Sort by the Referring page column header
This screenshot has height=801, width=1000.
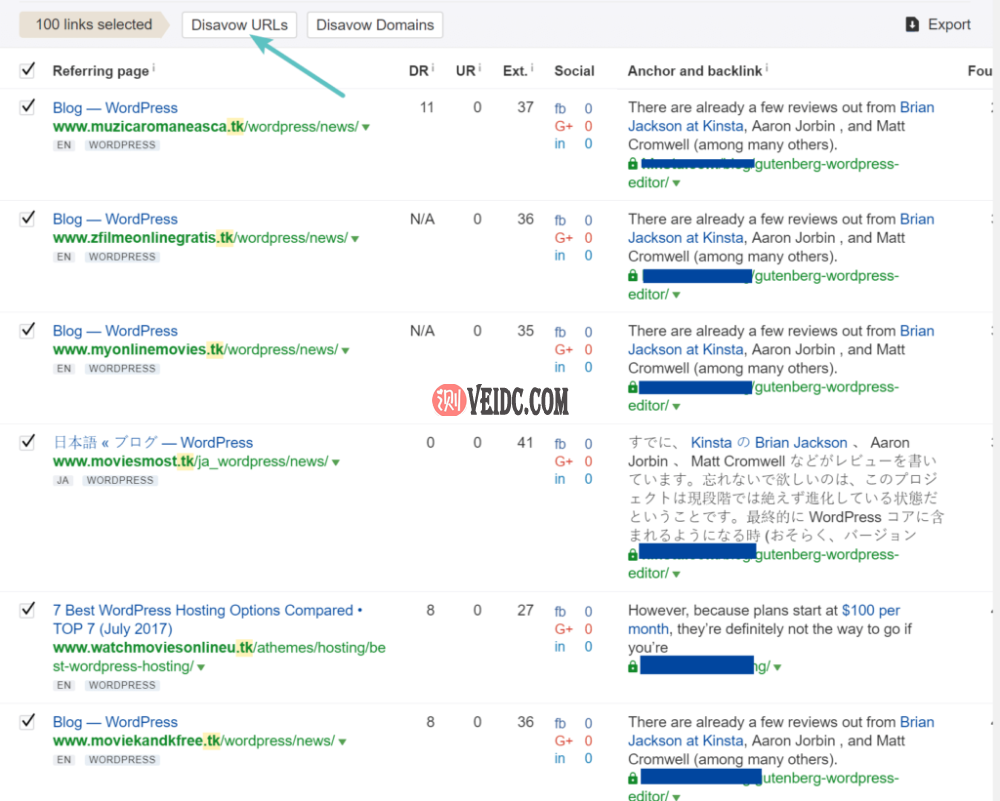pos(100,71)
